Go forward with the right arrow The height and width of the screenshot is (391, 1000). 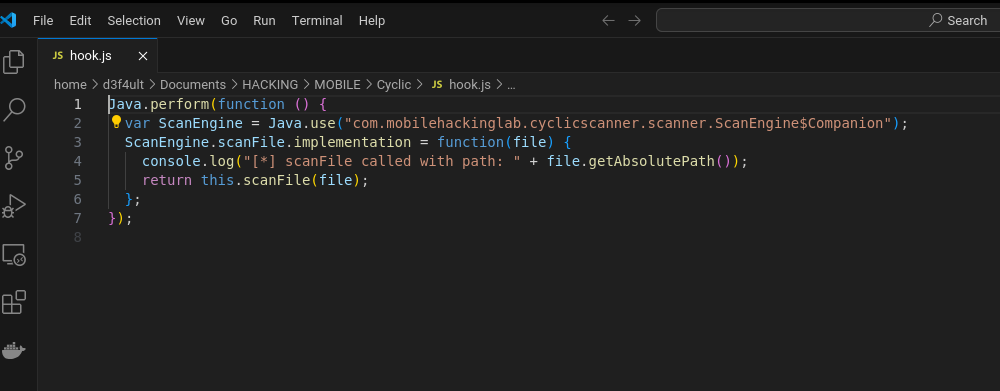(x=635, y=20)
